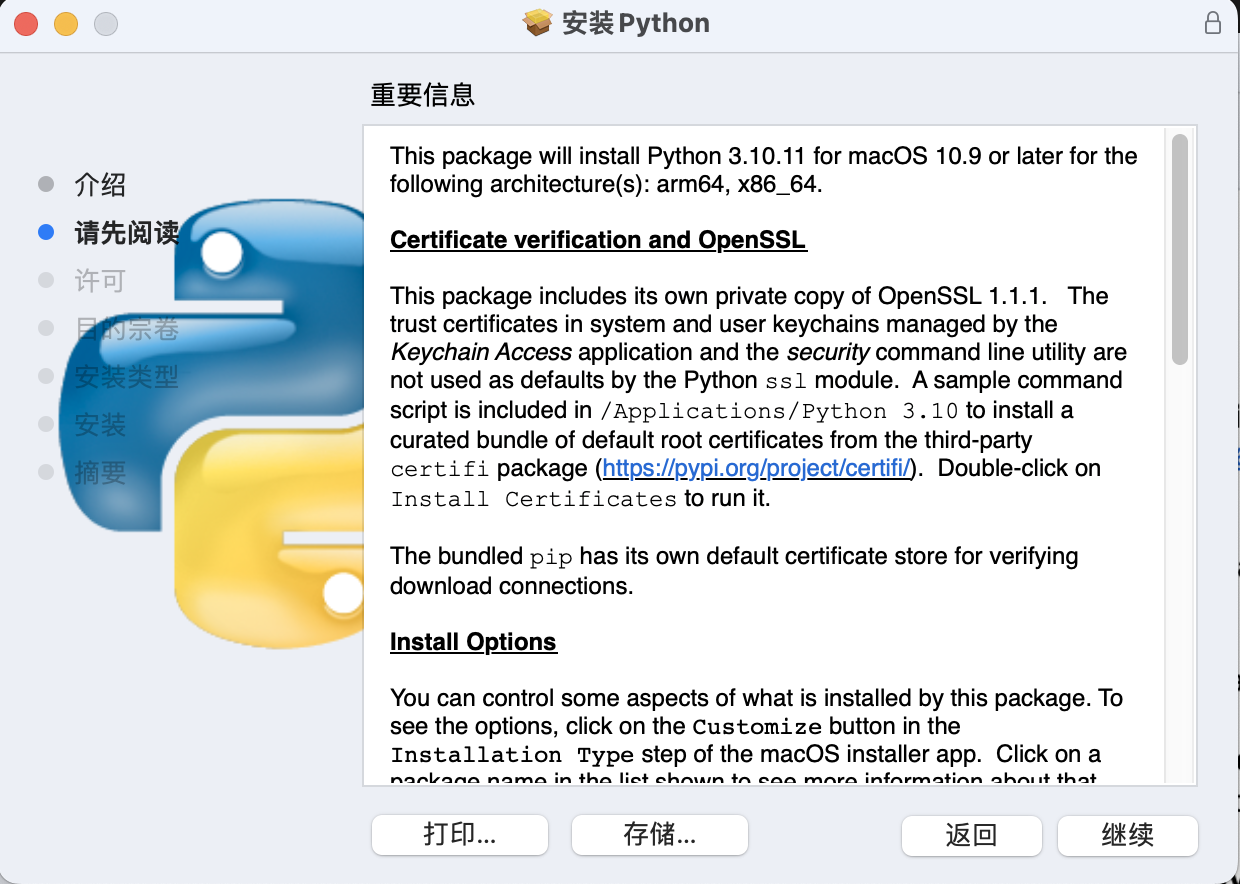Image resolution: width=1240 pixels, height=884 pixels.
Task: Click the lock icon in title bar
Action: click(x=1213, y=23)
